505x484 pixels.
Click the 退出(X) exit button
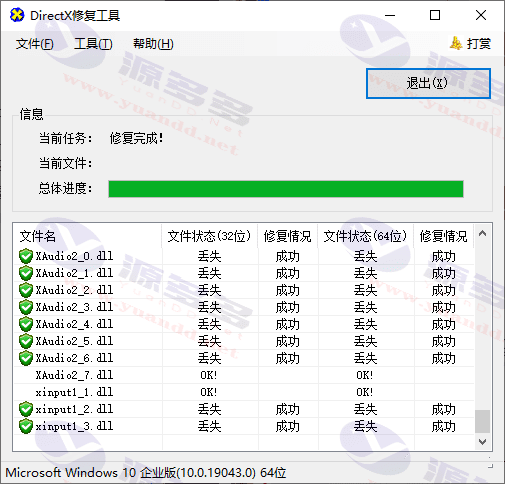(428, 83)
